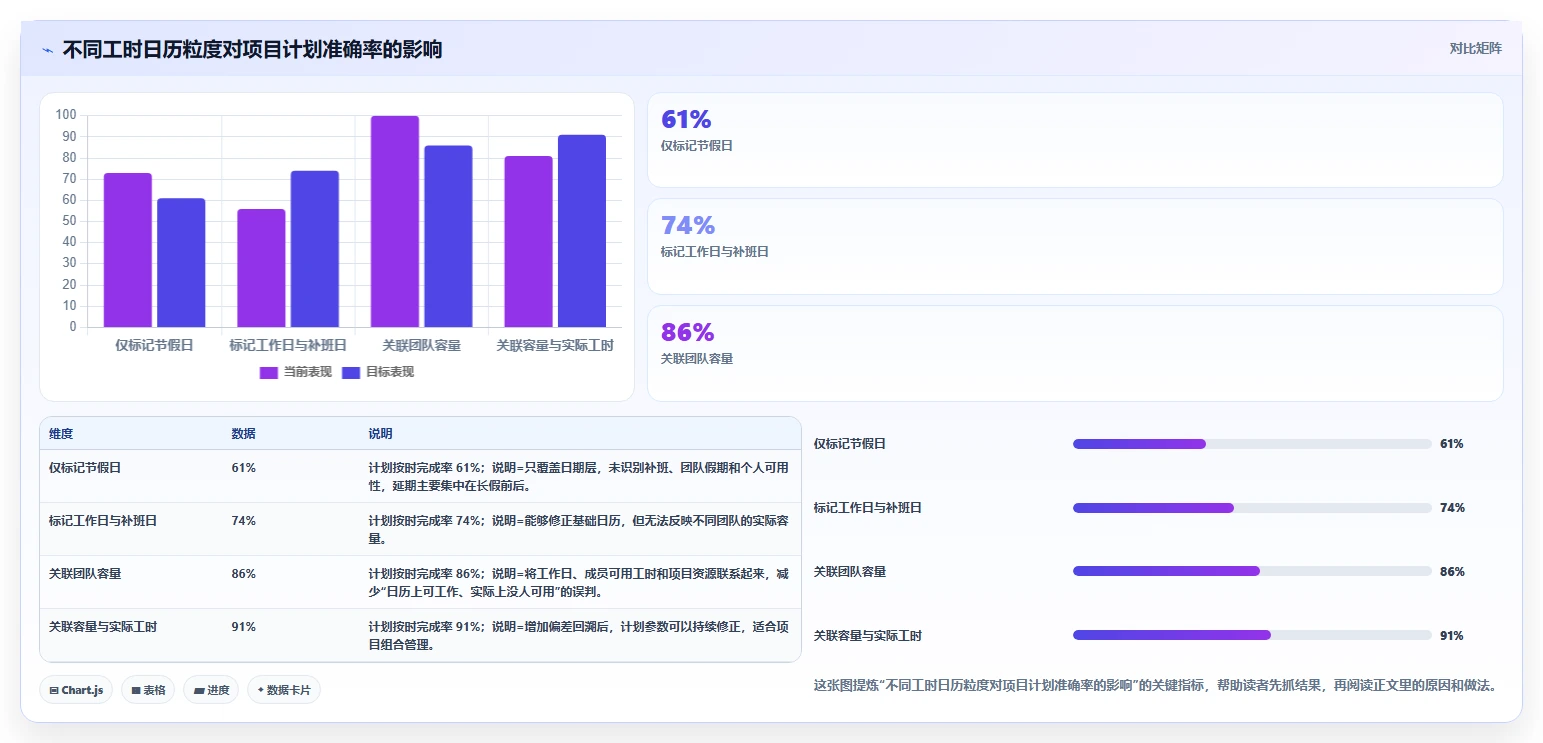This screenshot has width=1543, height=743.
Task: Click the 关联团队容量 progress bar
Action: point(1252,572)
